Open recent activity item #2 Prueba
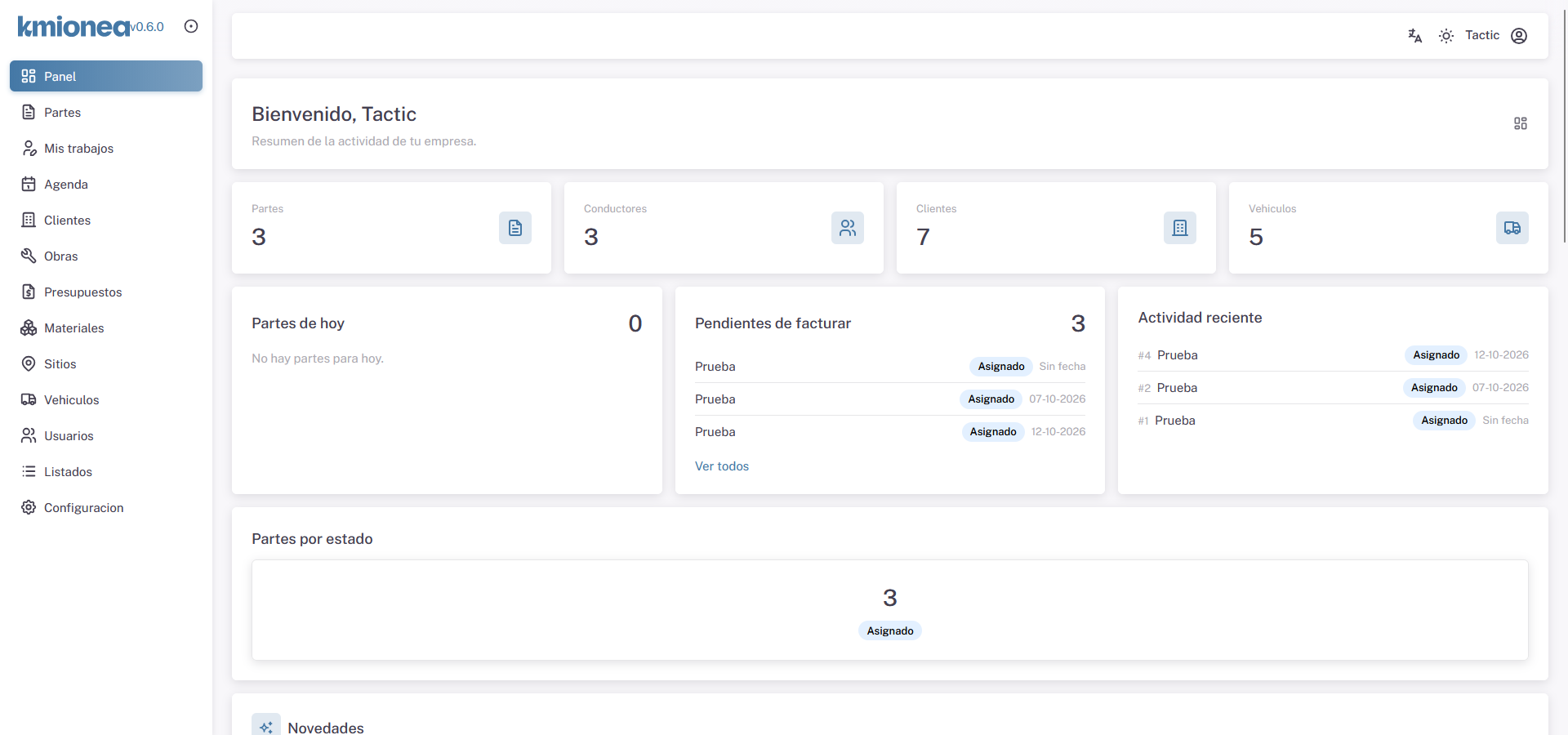1568x735 pixels. point(1334,388)
